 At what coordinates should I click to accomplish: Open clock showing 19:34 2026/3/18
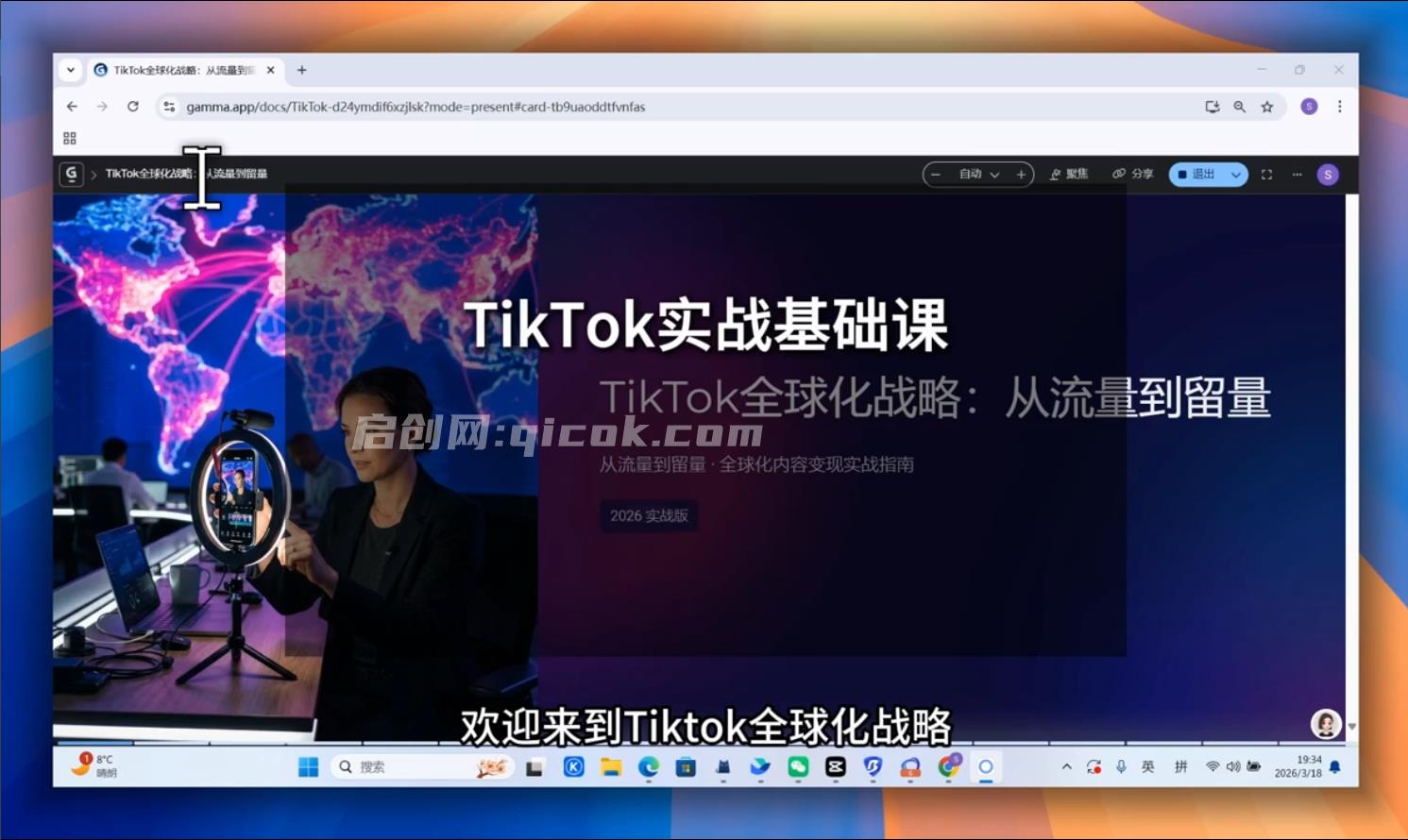click(1298, 766)
